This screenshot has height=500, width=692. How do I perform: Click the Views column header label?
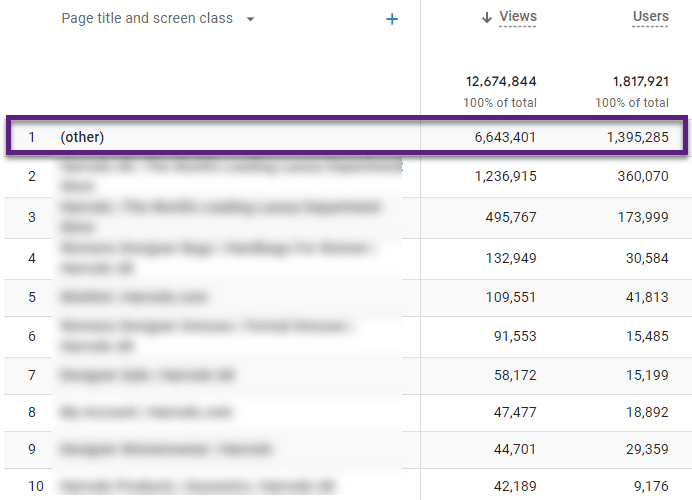[x=517, y=17]
